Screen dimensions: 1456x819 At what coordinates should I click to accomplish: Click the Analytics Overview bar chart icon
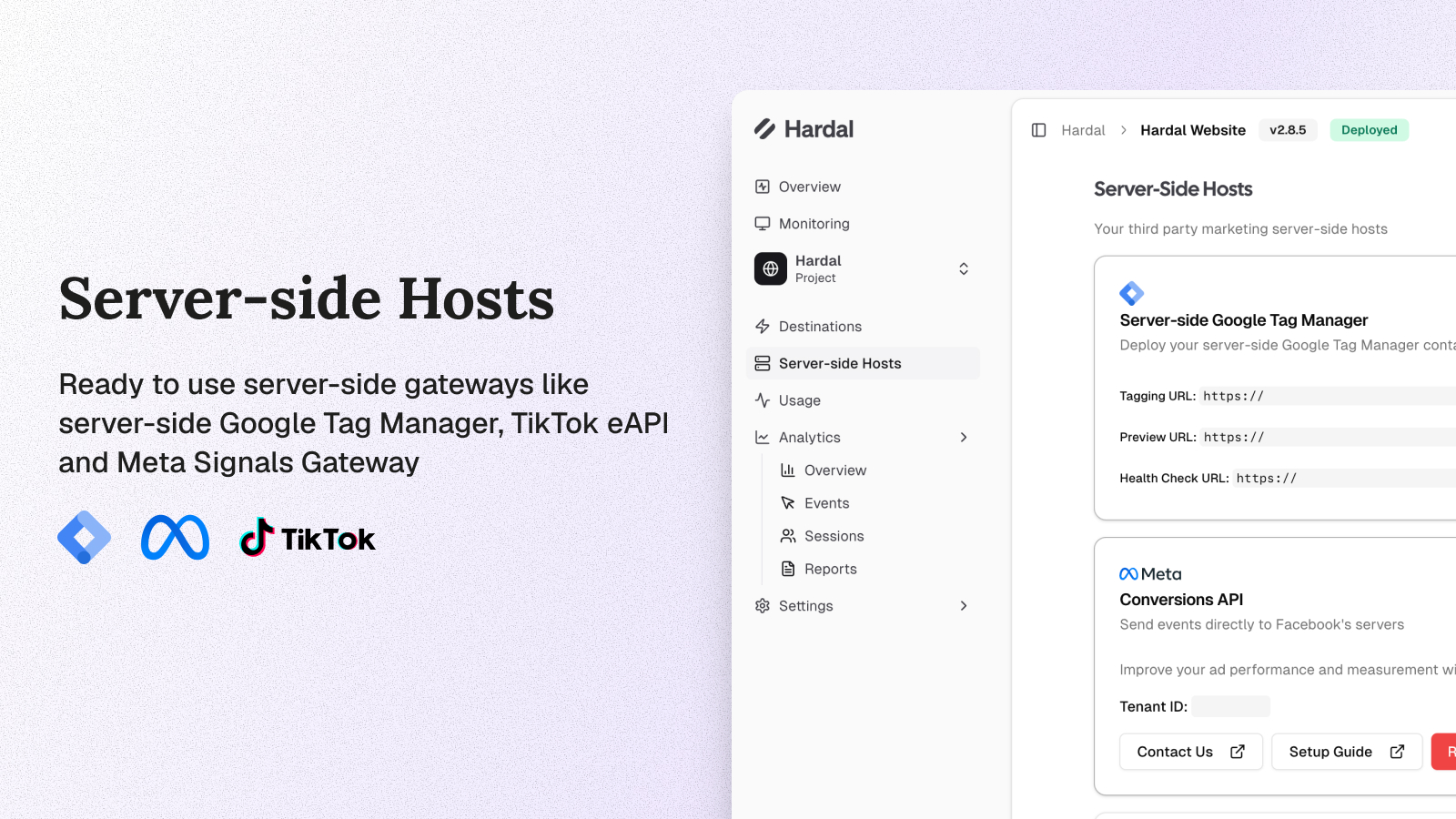pyautogui.click(x=788, y=470)
